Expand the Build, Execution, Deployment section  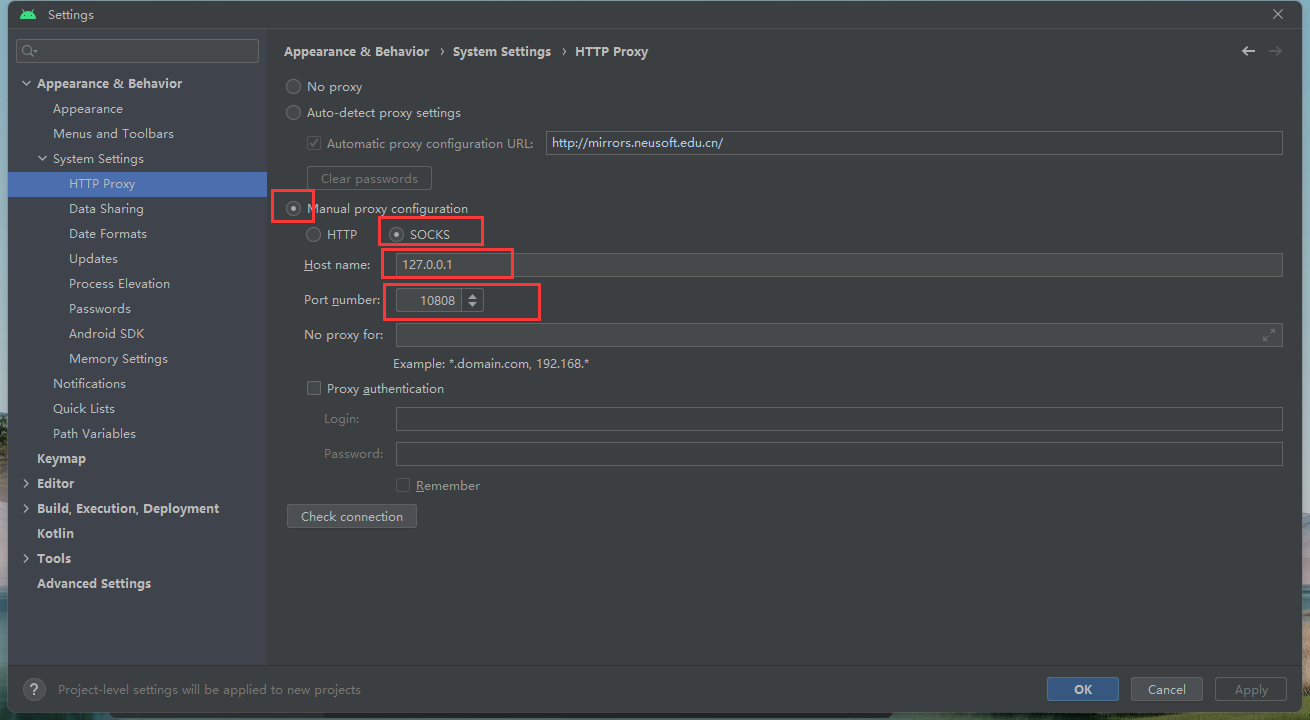pos(26,509)
